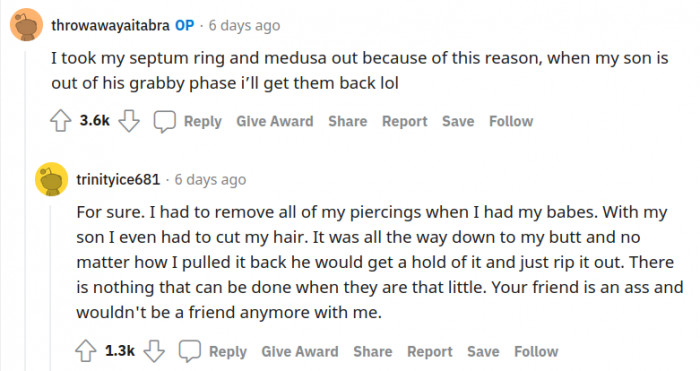Downvote throwawayaitabra's comment
The width and height of the screenshot is (700, 371).
[x=129, y=121]
